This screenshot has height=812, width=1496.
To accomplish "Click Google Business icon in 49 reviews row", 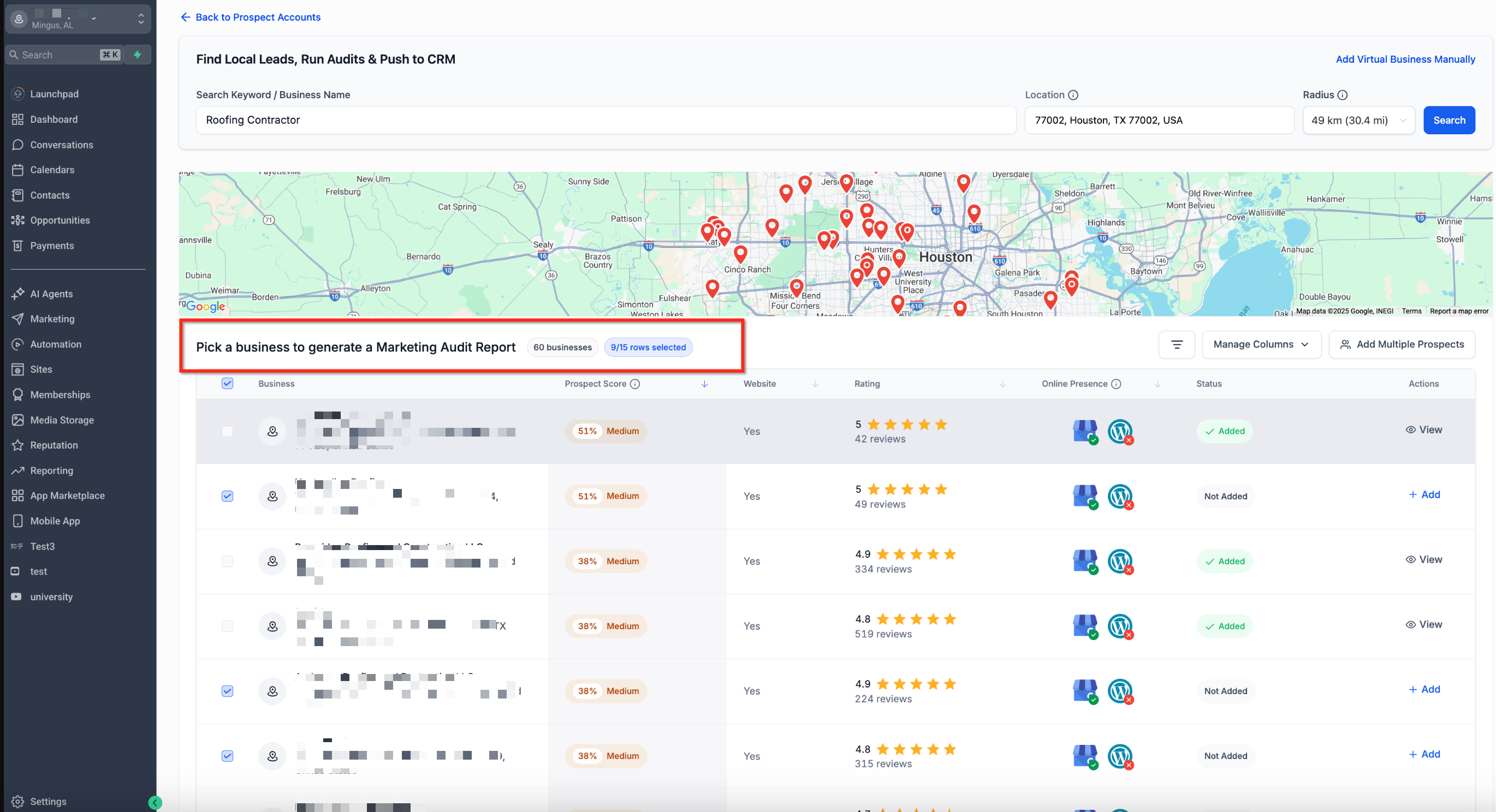I will point(1084,496).
